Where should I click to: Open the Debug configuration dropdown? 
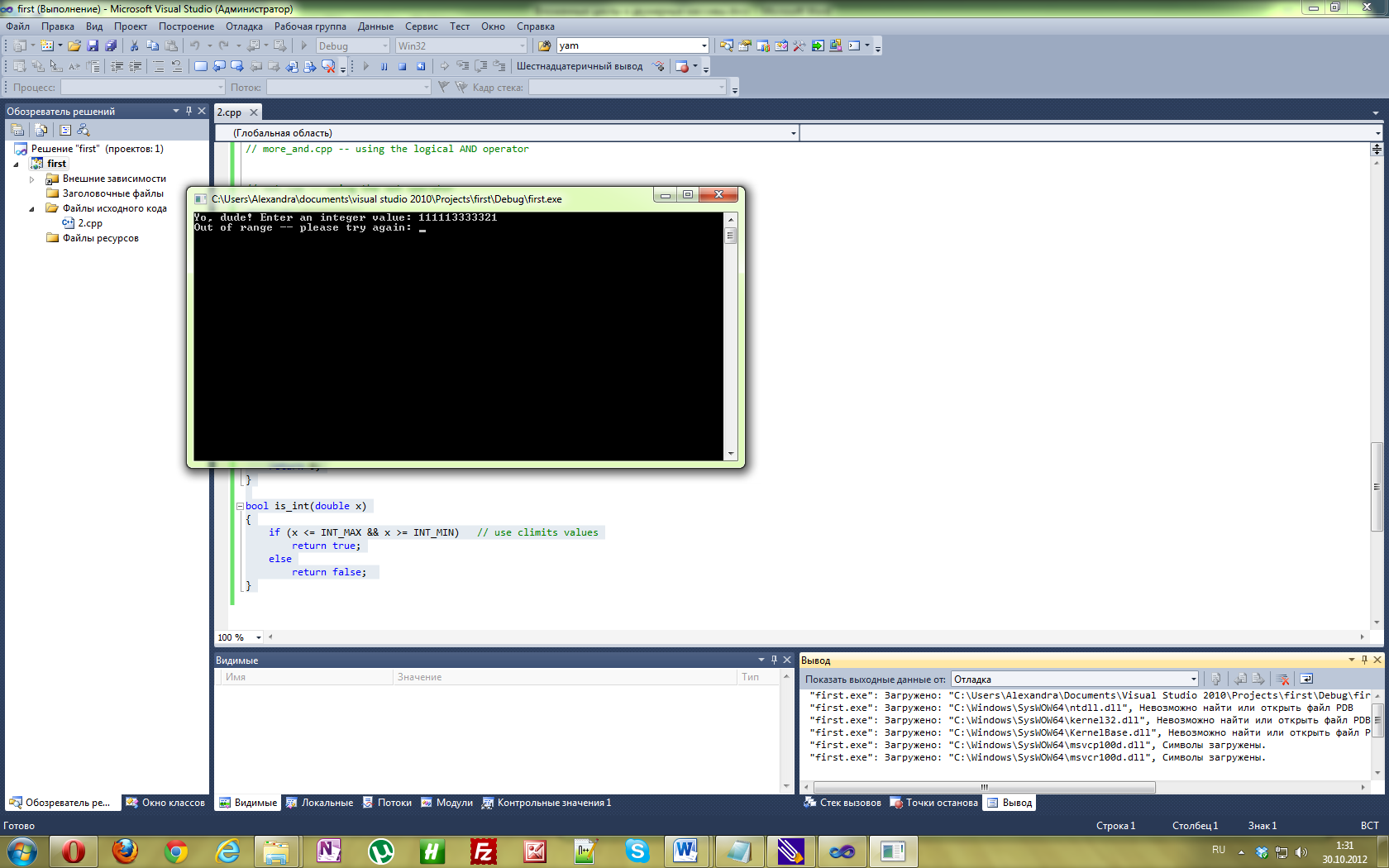point(353,46)
